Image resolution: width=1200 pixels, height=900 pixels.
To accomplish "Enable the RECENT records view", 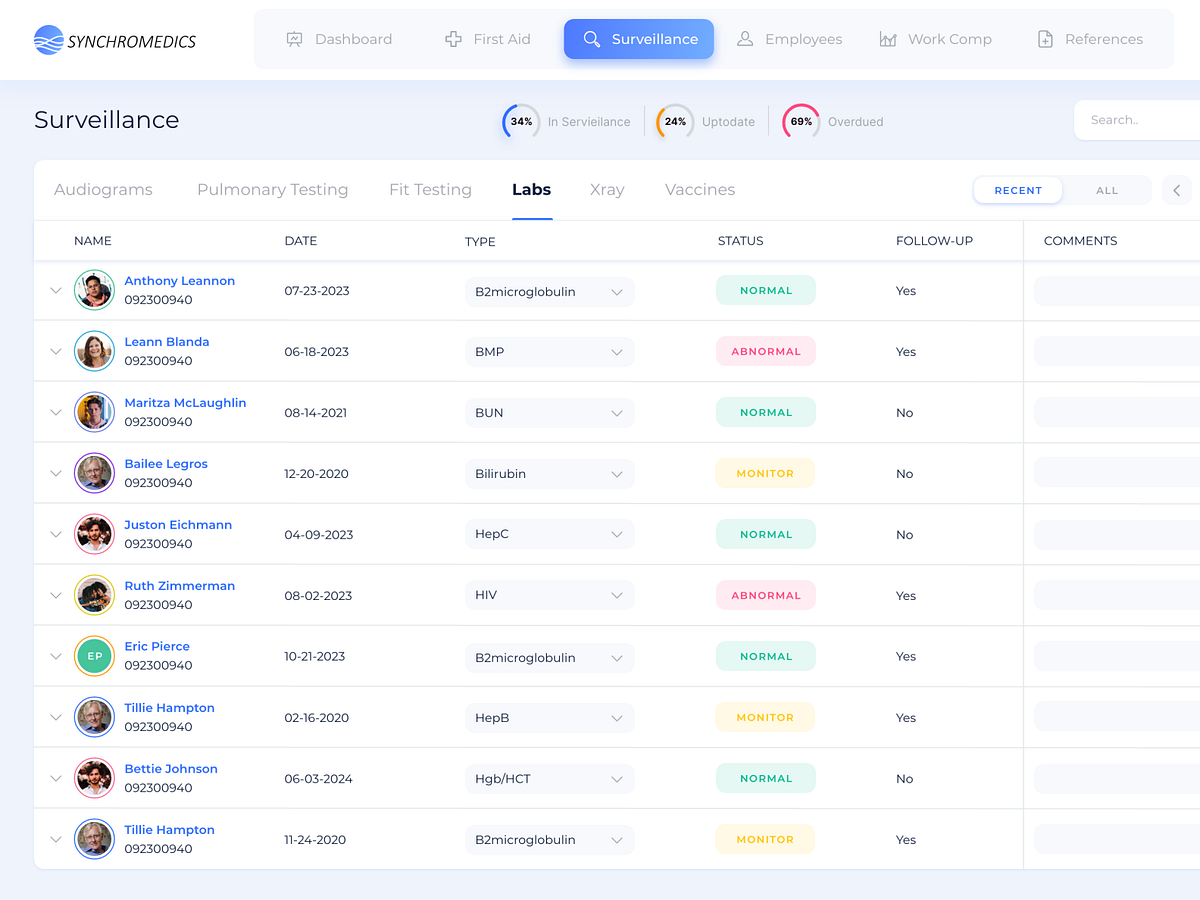I will click(x=1017, y=190).
